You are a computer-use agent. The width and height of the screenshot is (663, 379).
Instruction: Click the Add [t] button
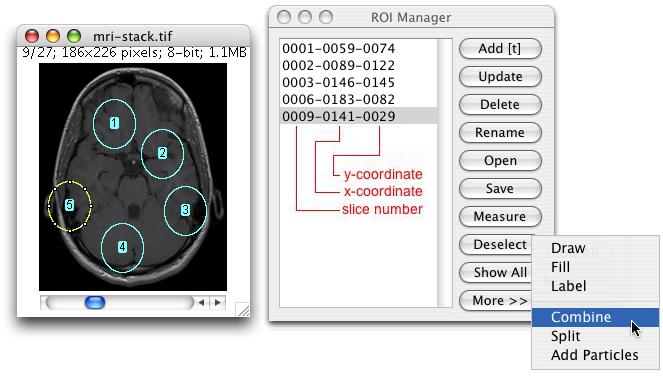pos(500,49)
